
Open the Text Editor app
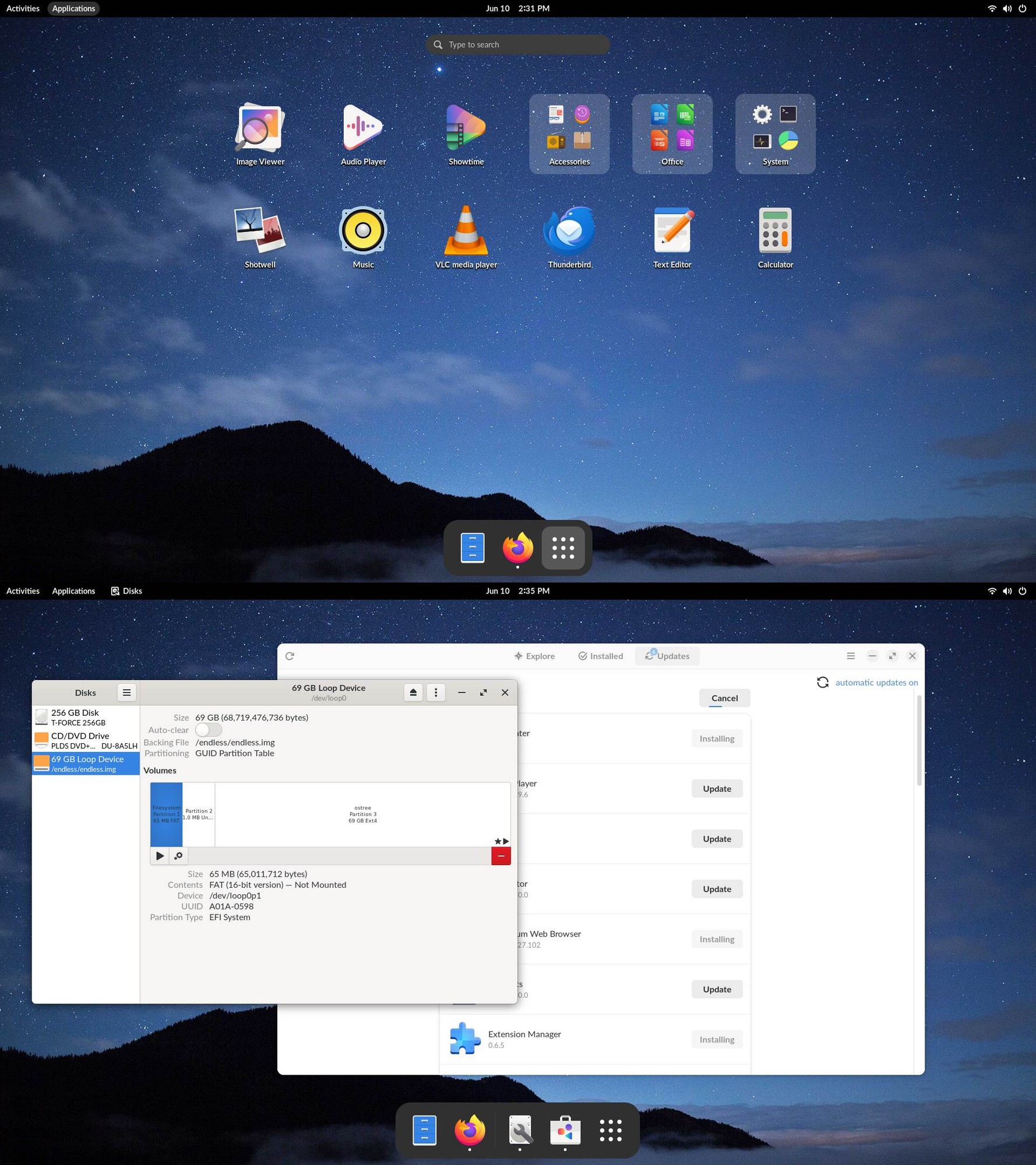point(672,238)
